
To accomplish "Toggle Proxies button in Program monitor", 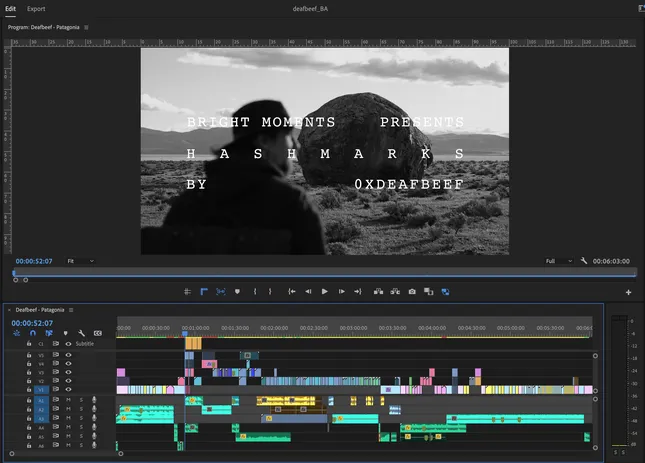I will [445, 292].
